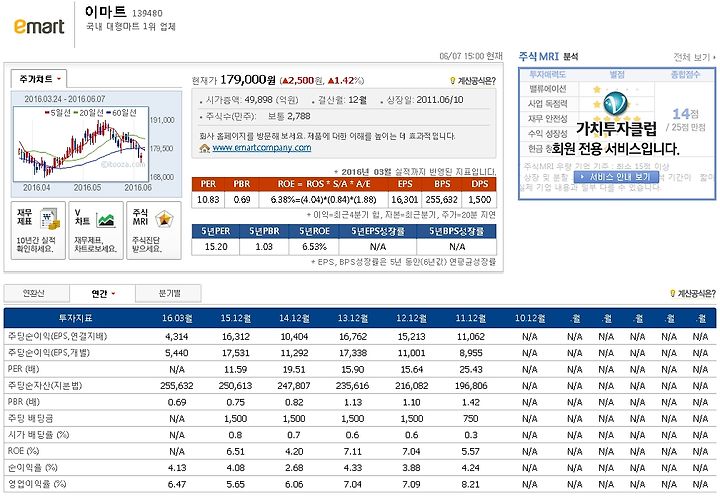The height and width of the screenshot is (496, 720).
Task: Click the 16.03월 column header
Action: 177,318
